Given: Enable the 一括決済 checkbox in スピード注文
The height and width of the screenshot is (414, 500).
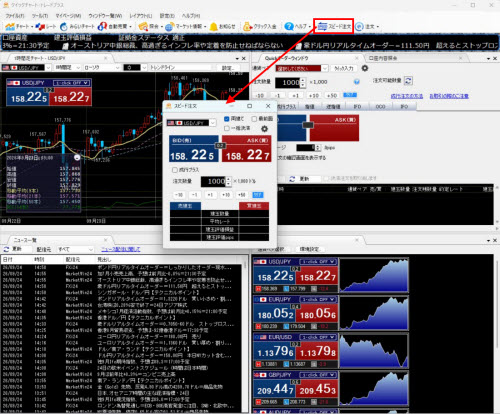Looking at the screenshot, I should [227, 128].
